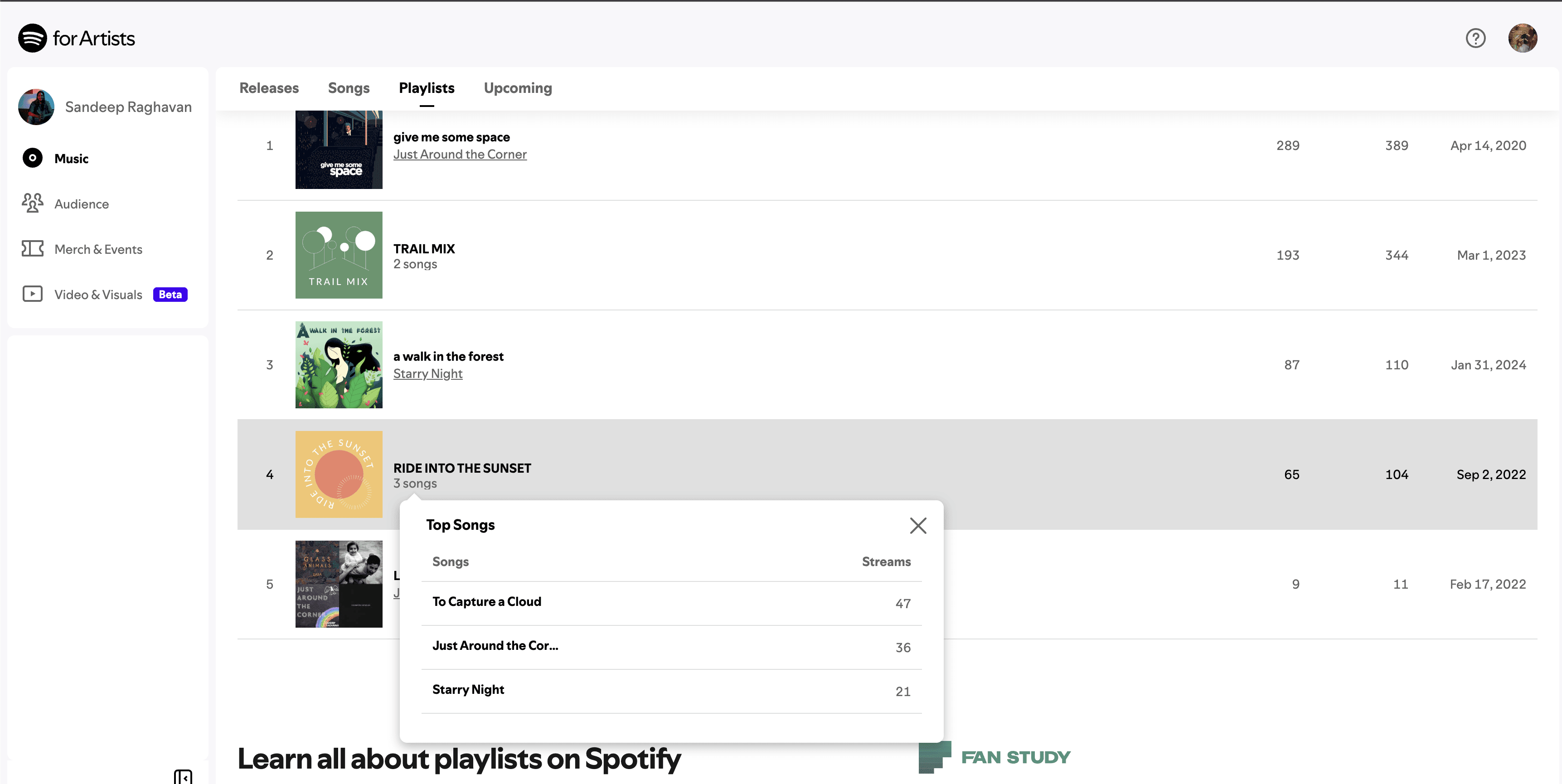Image resolution: width=1562 pixels, height=784 pixels.
Task: Open user profile avatar menu
Action: click(1522, 38)
